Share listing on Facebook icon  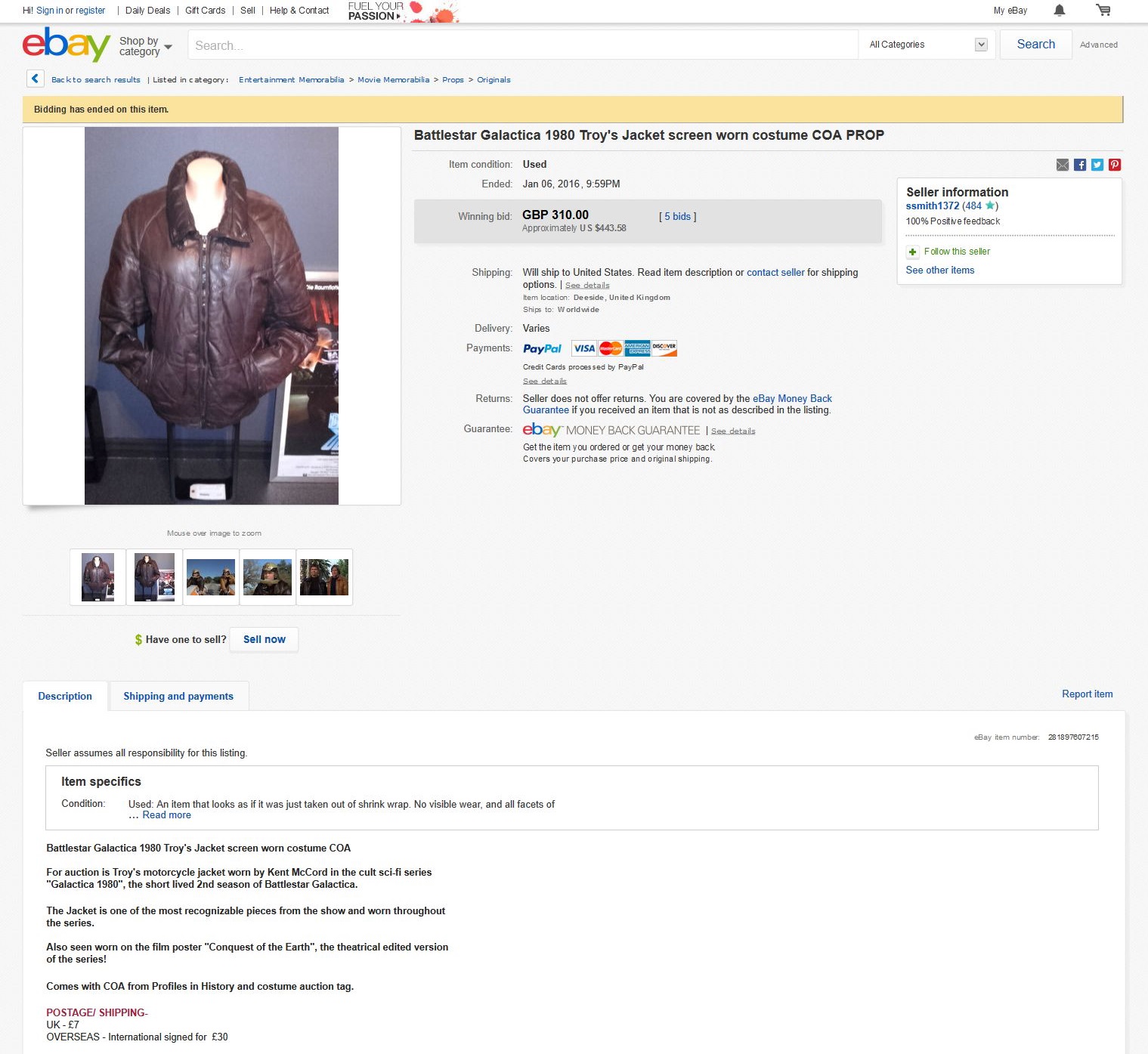(x=1080, y=165)
